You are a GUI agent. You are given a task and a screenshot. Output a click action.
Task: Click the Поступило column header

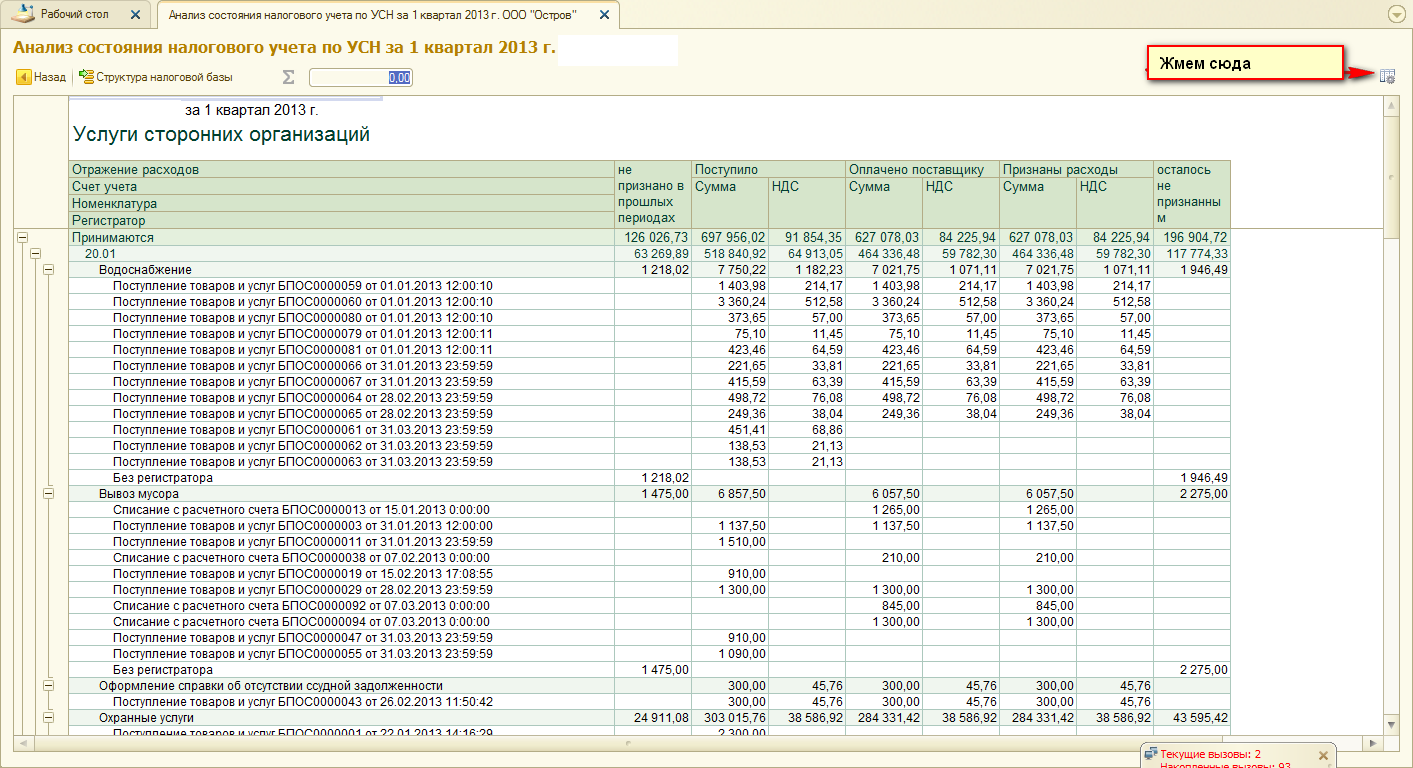tap(769, 170)
